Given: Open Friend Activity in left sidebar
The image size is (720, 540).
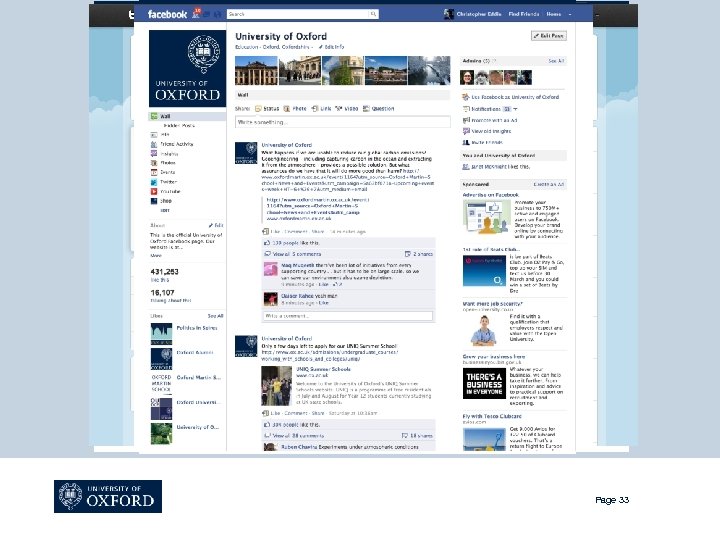Looking at the screenshot, I should pyautogui.click(x=172, y=144).
